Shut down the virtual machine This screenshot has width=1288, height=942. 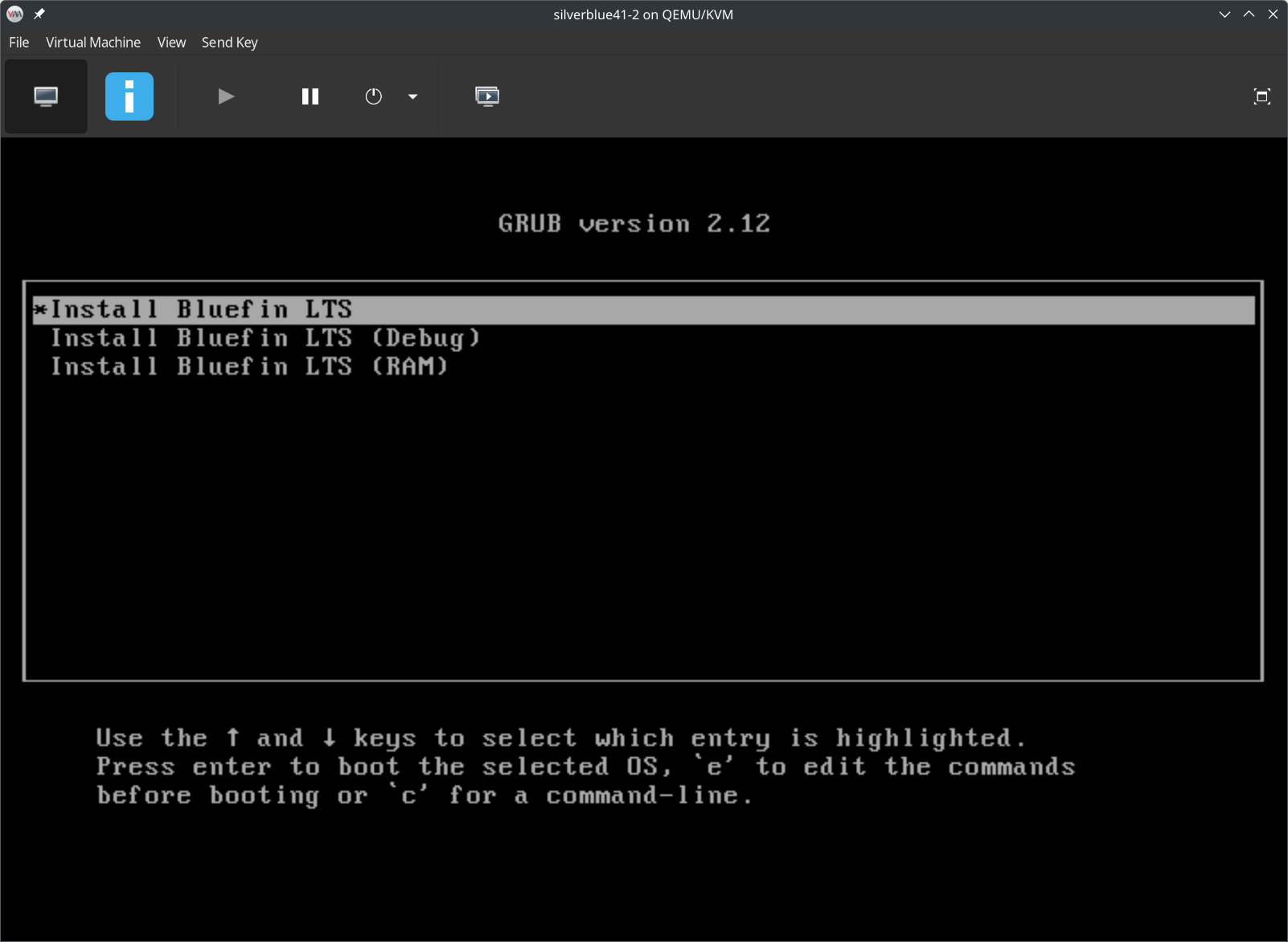(374, 96)
